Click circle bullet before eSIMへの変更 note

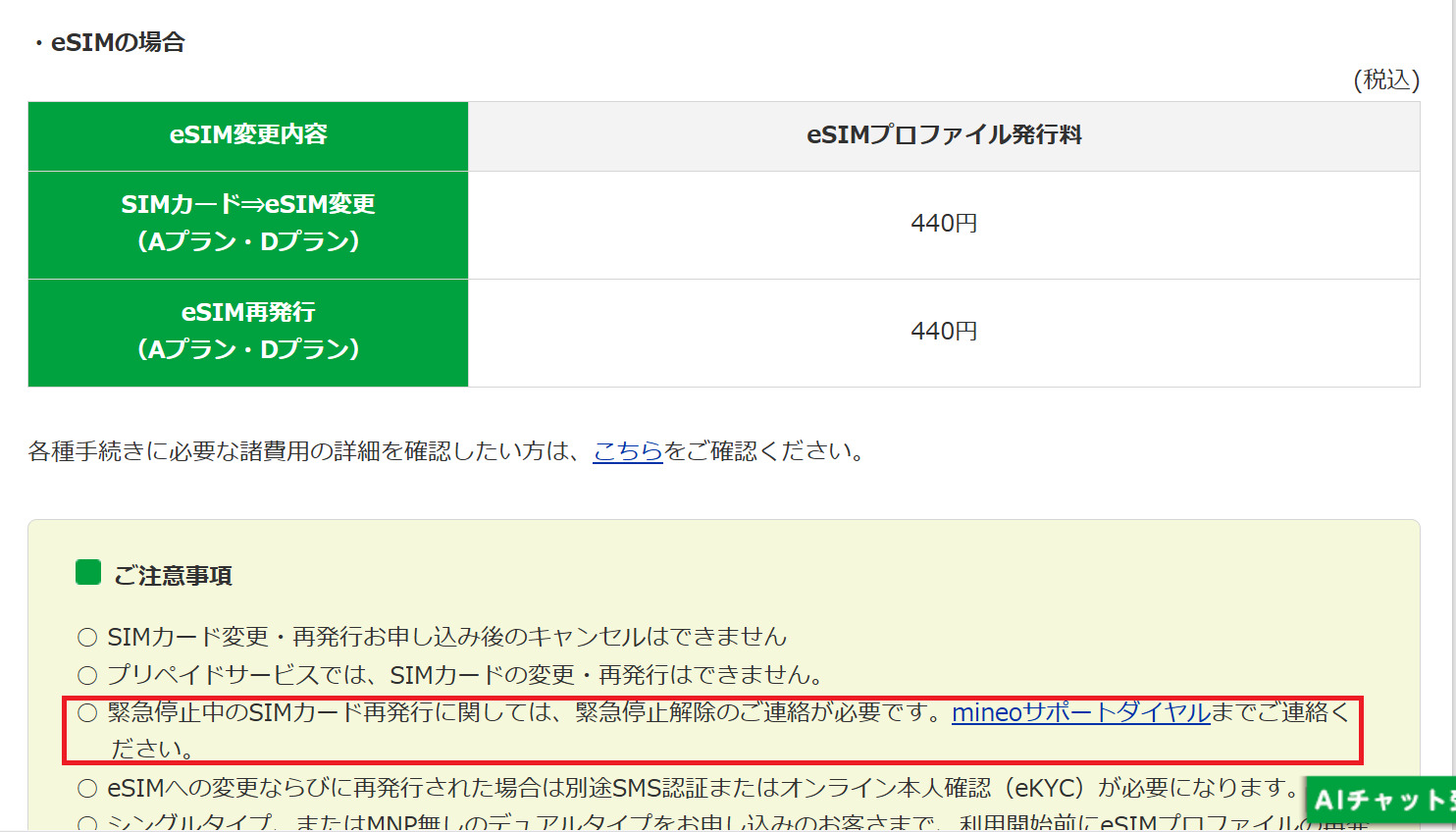[87, 788]
